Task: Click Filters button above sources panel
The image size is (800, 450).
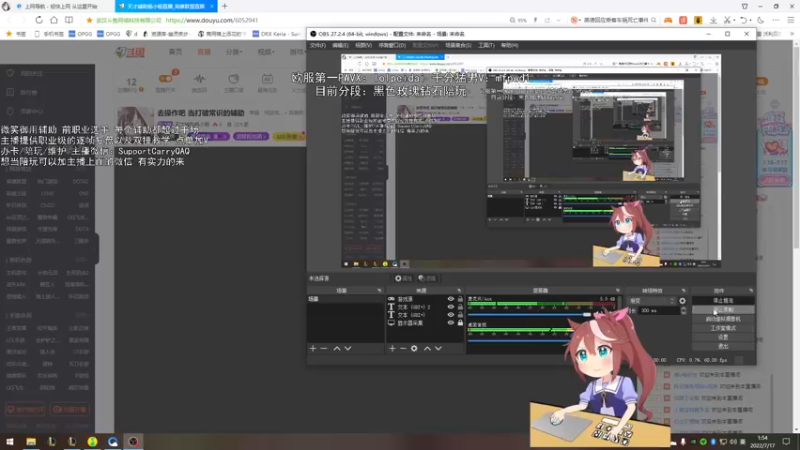Action: pyautogui.click(x=428, y=279)
